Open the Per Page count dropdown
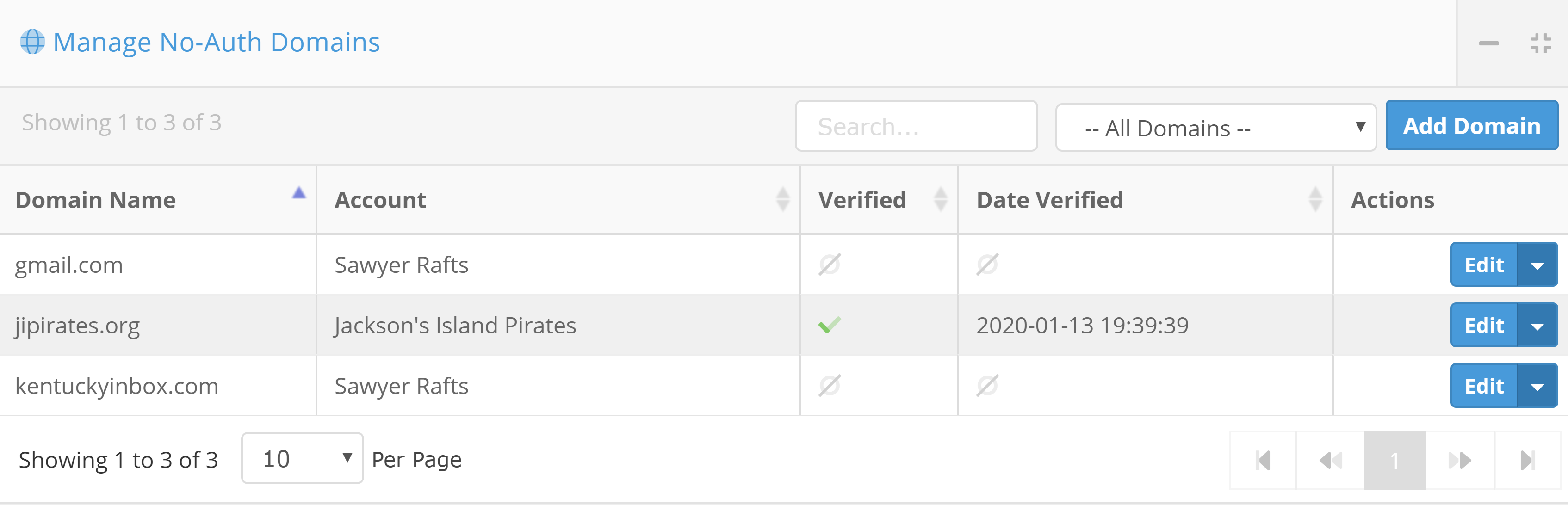 pyautogui.click(x=302, y=459)
